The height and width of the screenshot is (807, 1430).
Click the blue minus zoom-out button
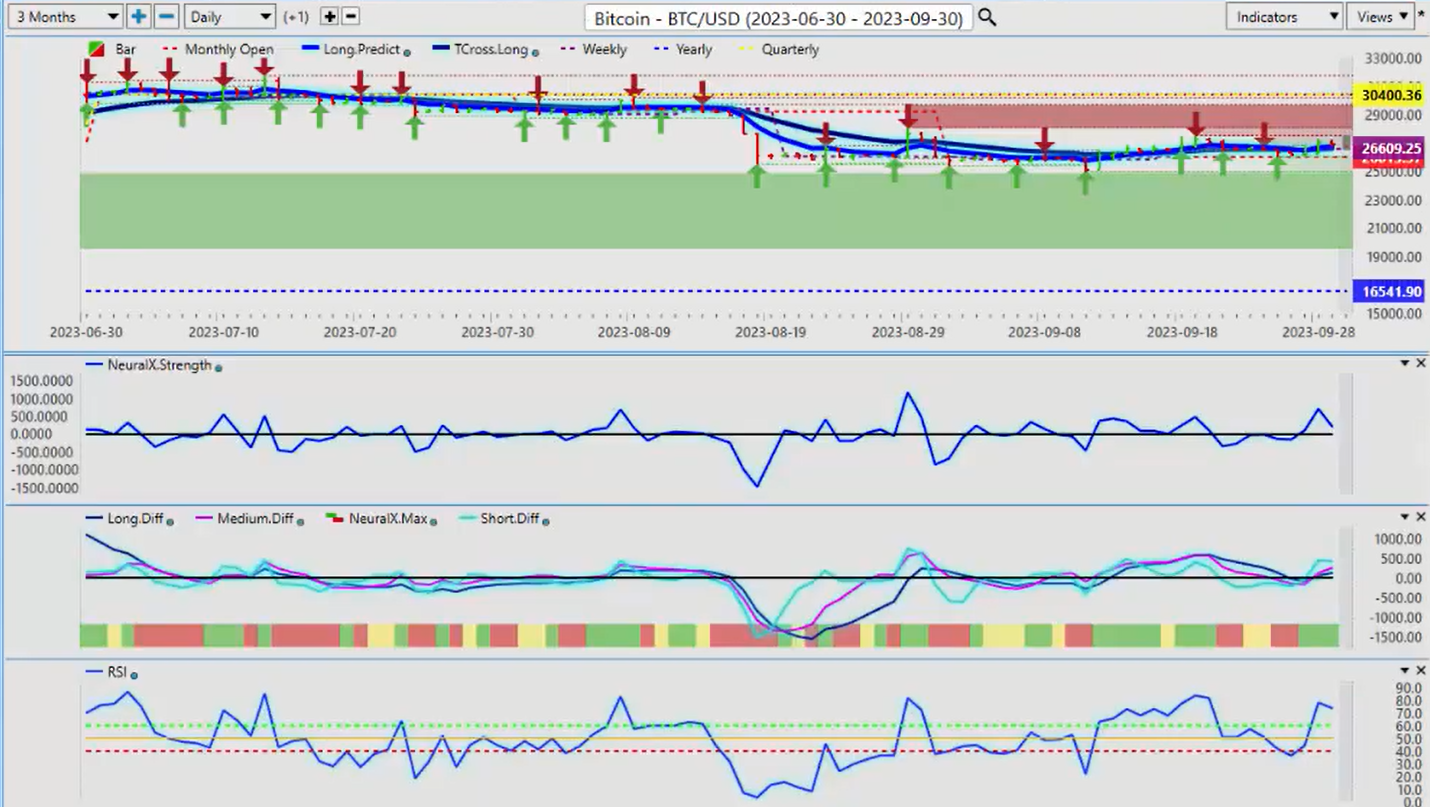[x=167, y=17]
